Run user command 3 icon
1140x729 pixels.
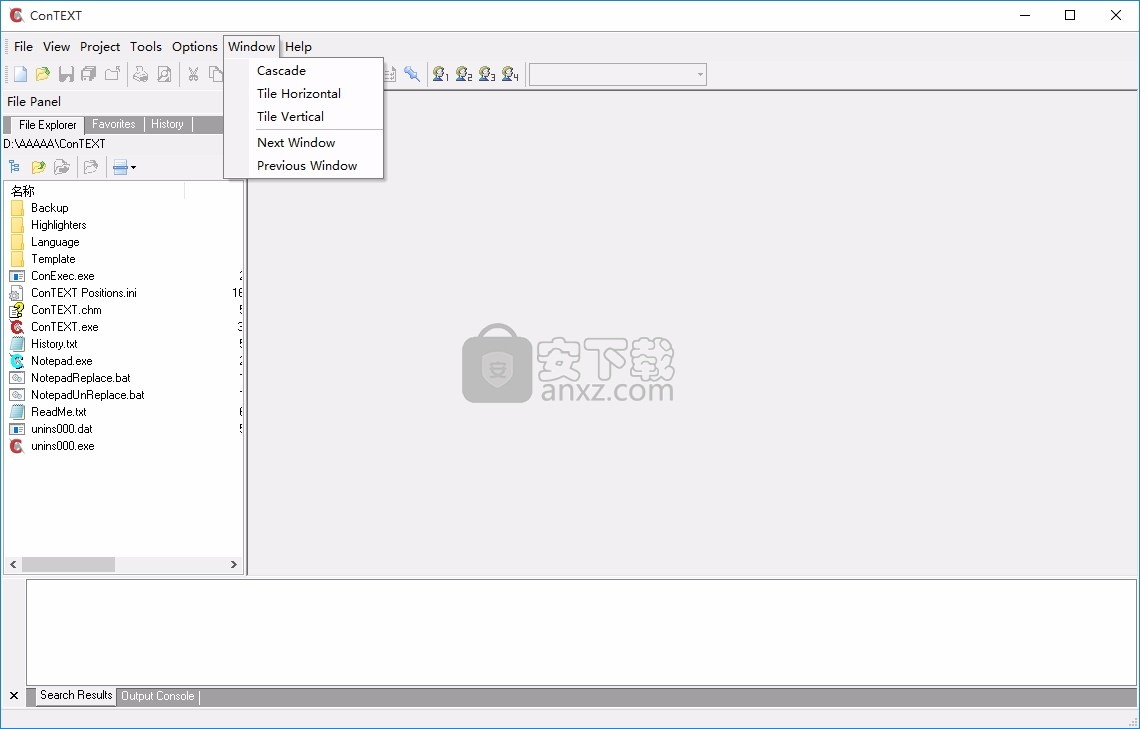tap(487, 74)
